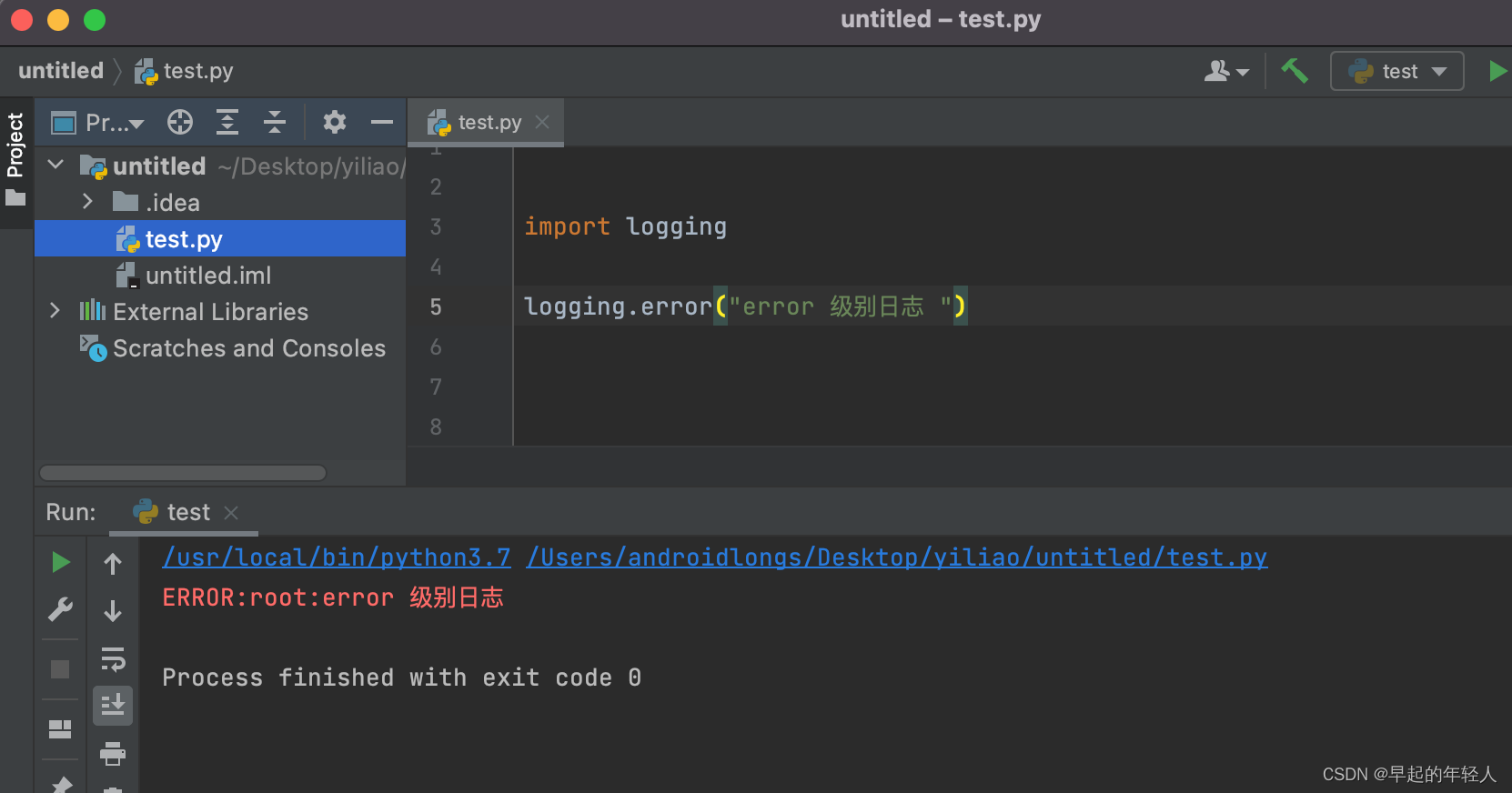Toggle scroll to end in Run console
Screen dimensions: 1512x793
click(x=113, y=706)
